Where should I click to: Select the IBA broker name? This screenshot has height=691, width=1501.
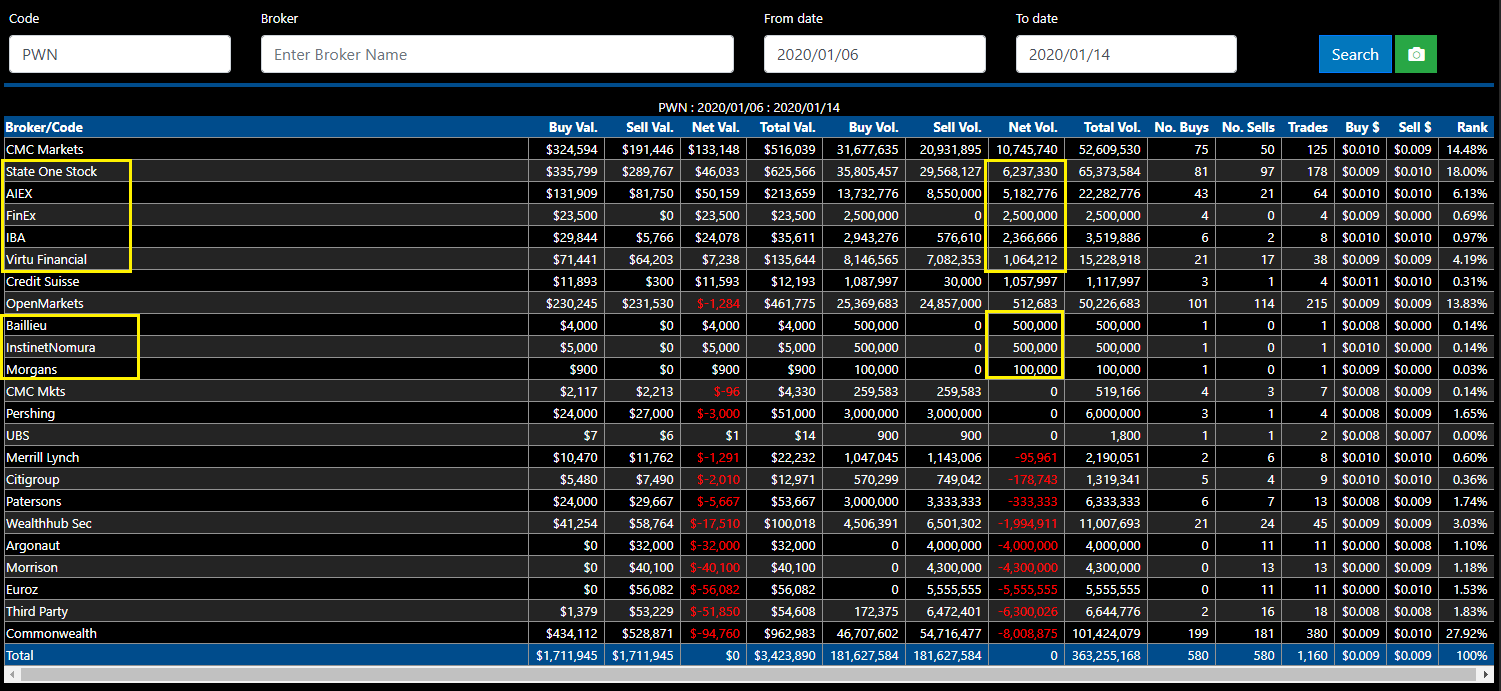point(16,237)
